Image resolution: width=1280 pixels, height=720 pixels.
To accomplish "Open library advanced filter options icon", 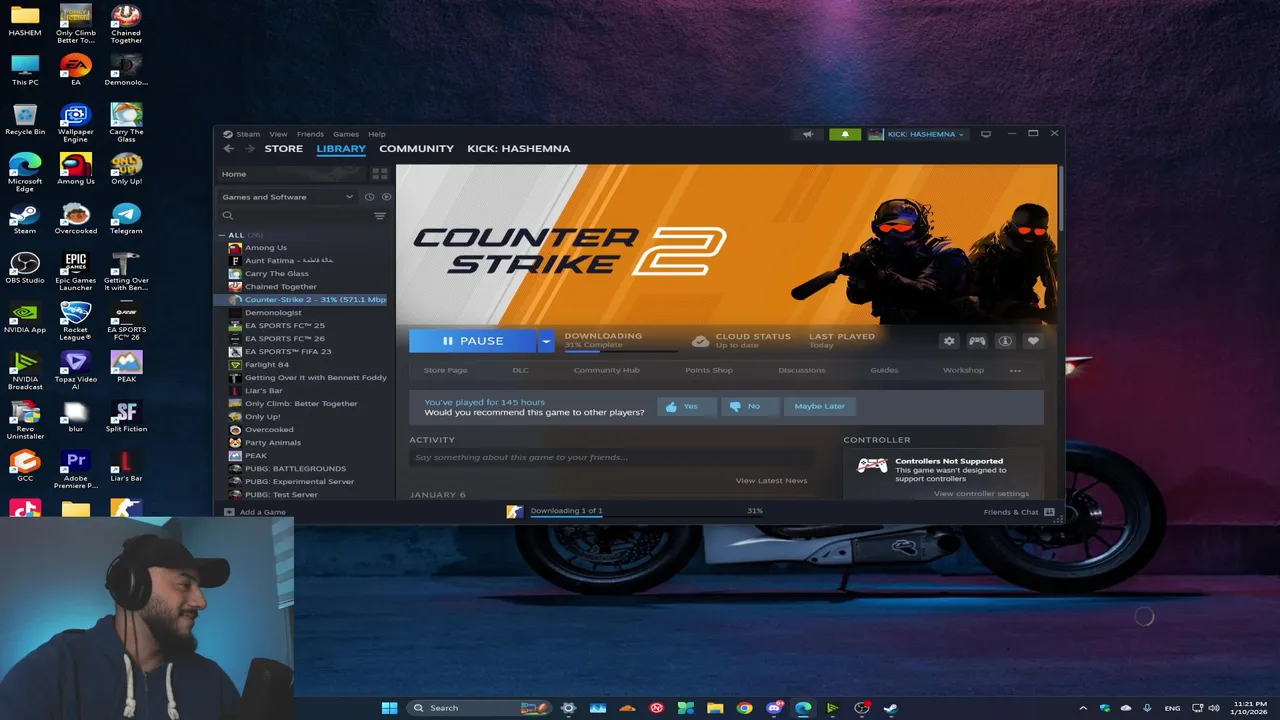I will coord(380,216).
